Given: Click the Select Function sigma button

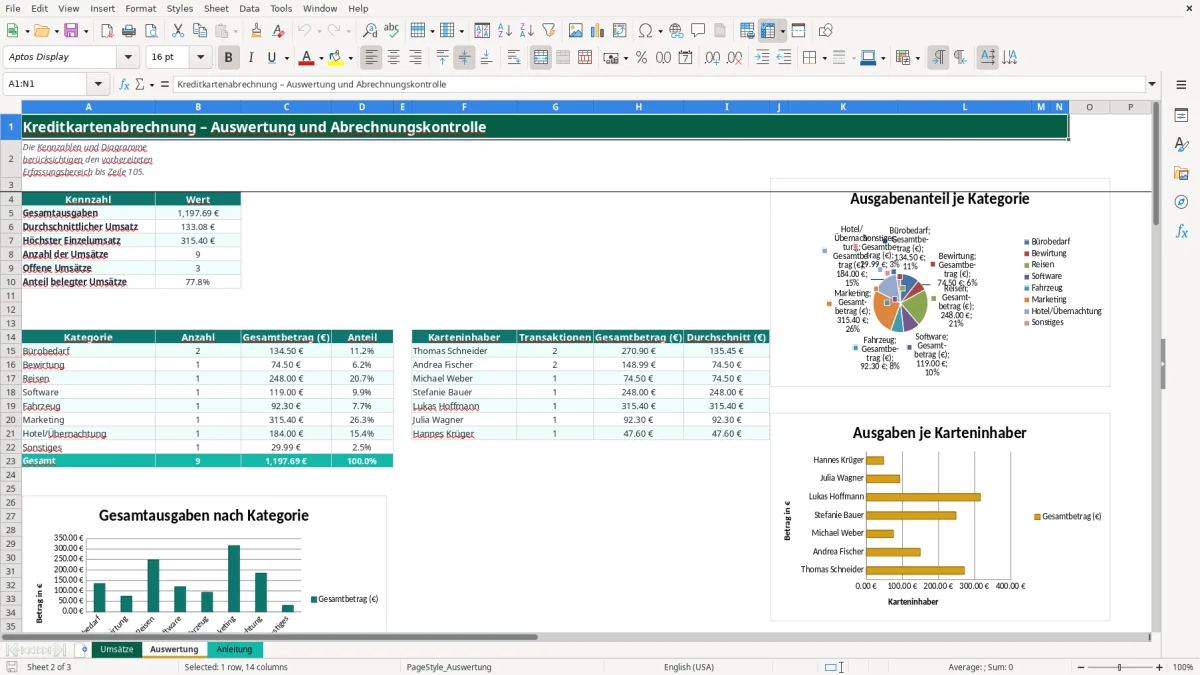Looking at the screenshot, I should coord(140,84).
